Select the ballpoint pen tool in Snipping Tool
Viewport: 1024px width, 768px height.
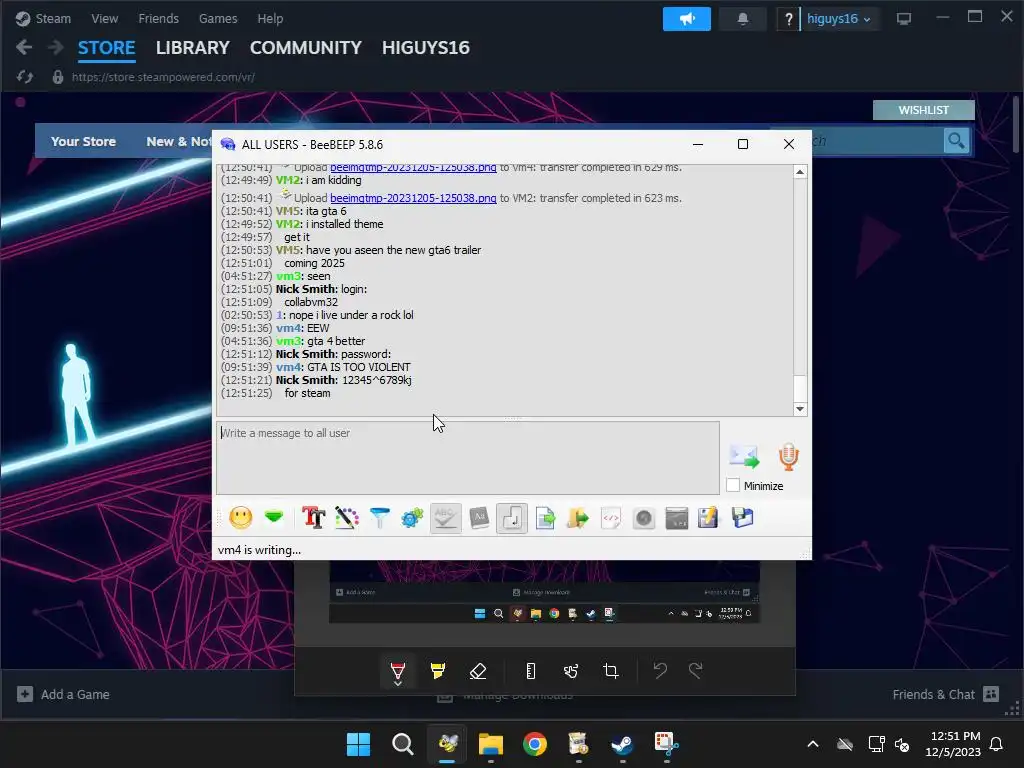click(398, 671)
